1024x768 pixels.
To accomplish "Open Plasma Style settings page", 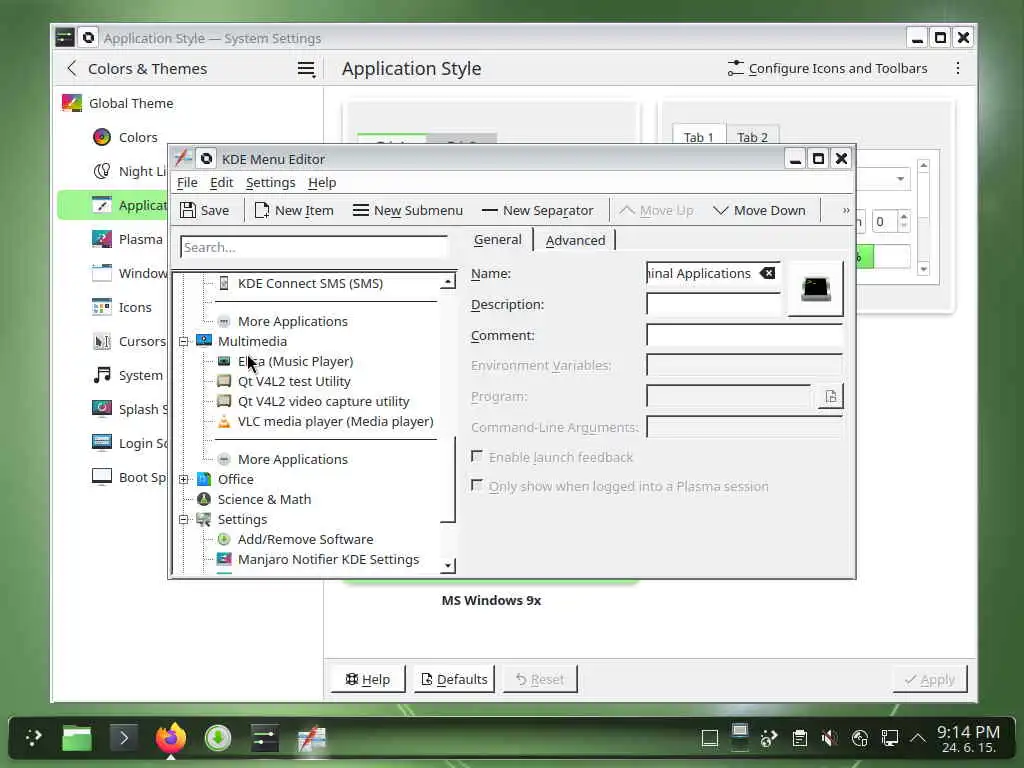I will [127, 239].
